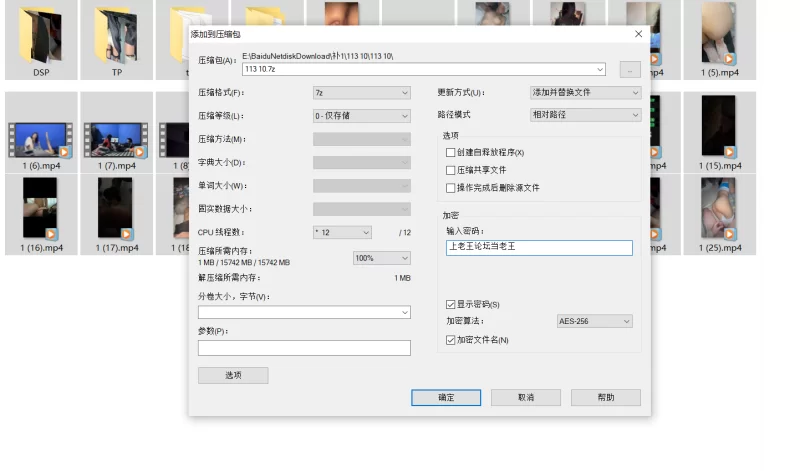The image size is (800, 471).
Task: Uncheck the 显示密码(S) checkbox
Action: [451, 305]
